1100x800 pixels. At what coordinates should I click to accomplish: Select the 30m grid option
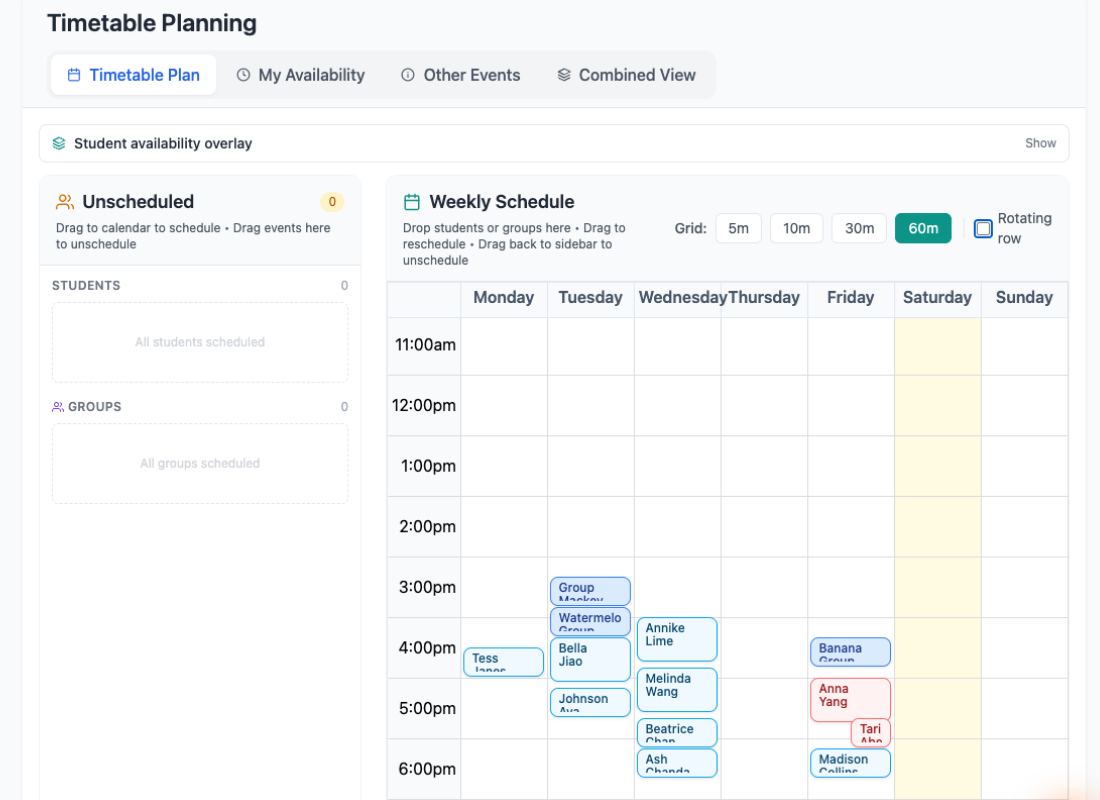(x=858, y=228)
